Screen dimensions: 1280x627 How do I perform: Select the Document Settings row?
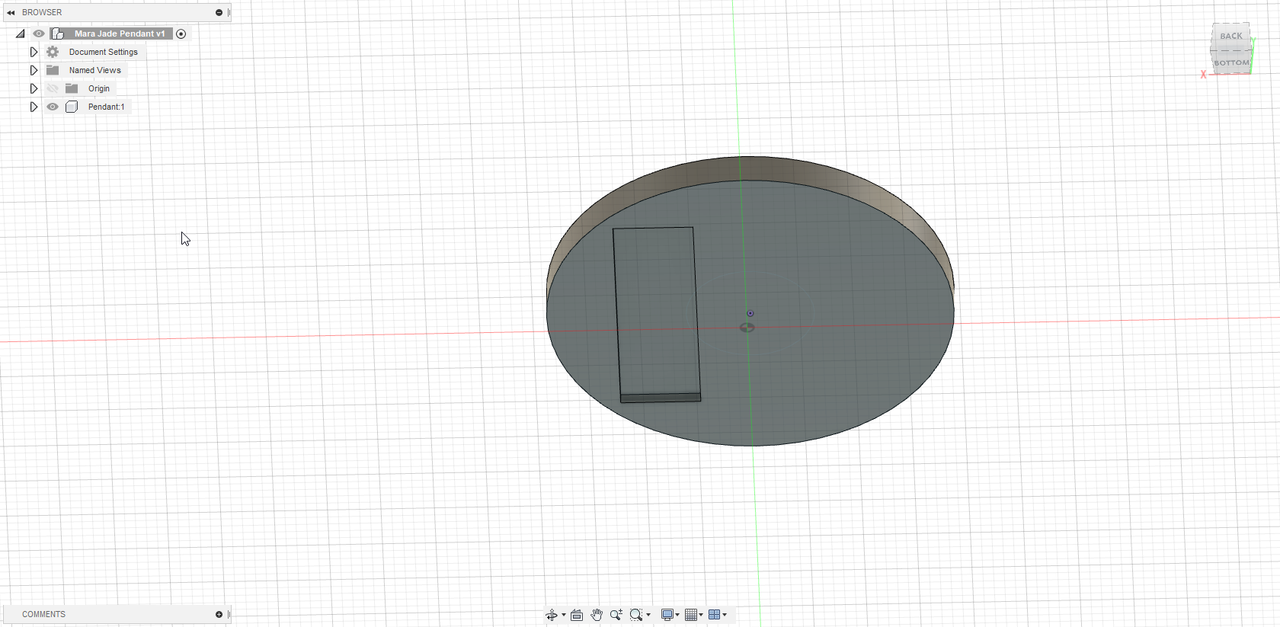pyautogui.click(x=103, y=52)
